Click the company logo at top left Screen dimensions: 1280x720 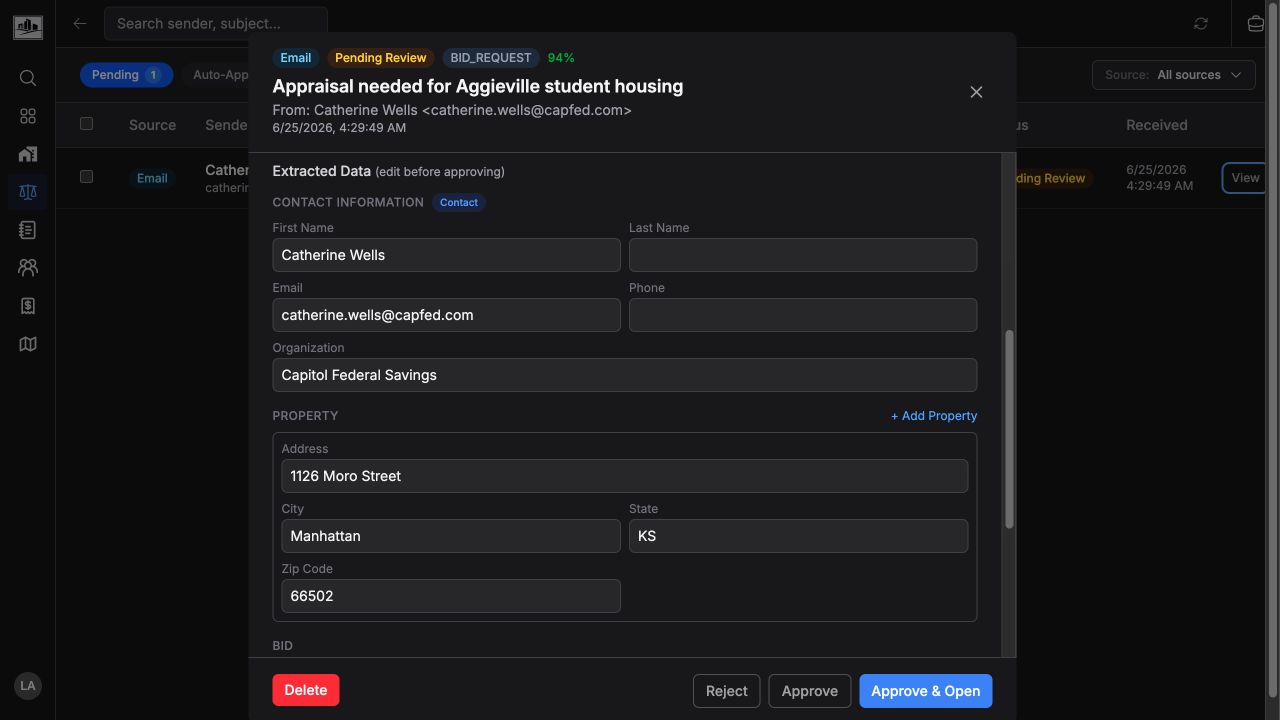[28, 25]
